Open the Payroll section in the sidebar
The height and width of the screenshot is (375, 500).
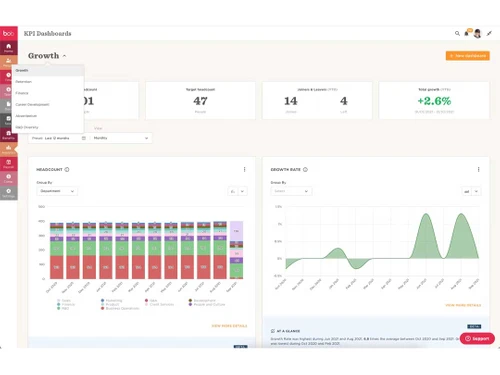pos(9,163)
